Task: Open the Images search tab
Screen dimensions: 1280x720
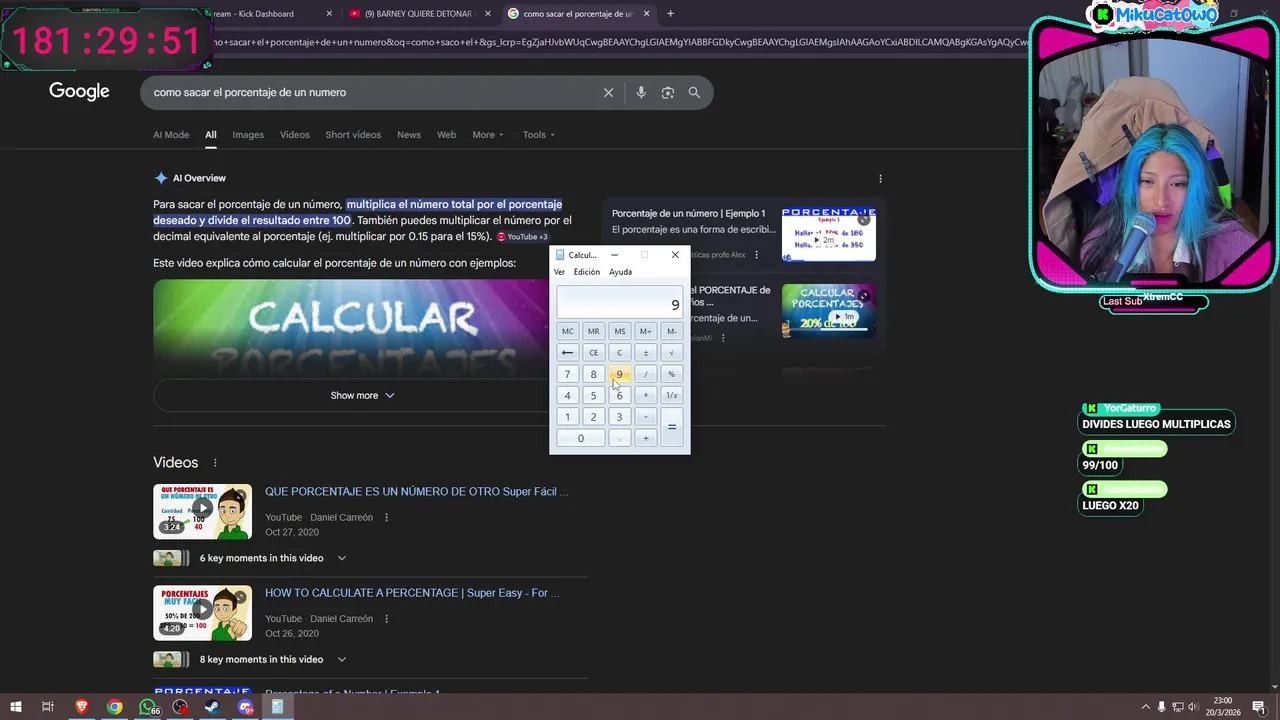Action: (248, 135)
